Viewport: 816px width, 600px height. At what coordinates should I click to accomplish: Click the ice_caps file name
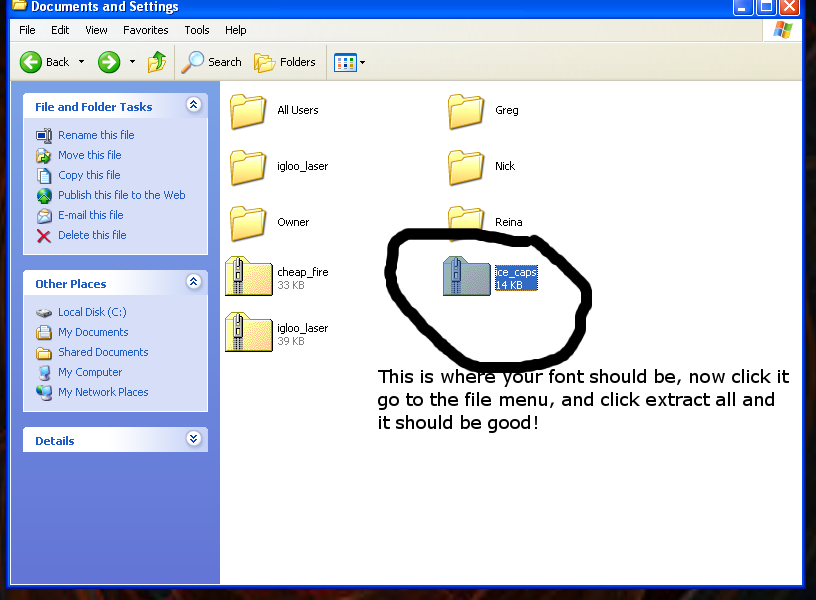516,272
